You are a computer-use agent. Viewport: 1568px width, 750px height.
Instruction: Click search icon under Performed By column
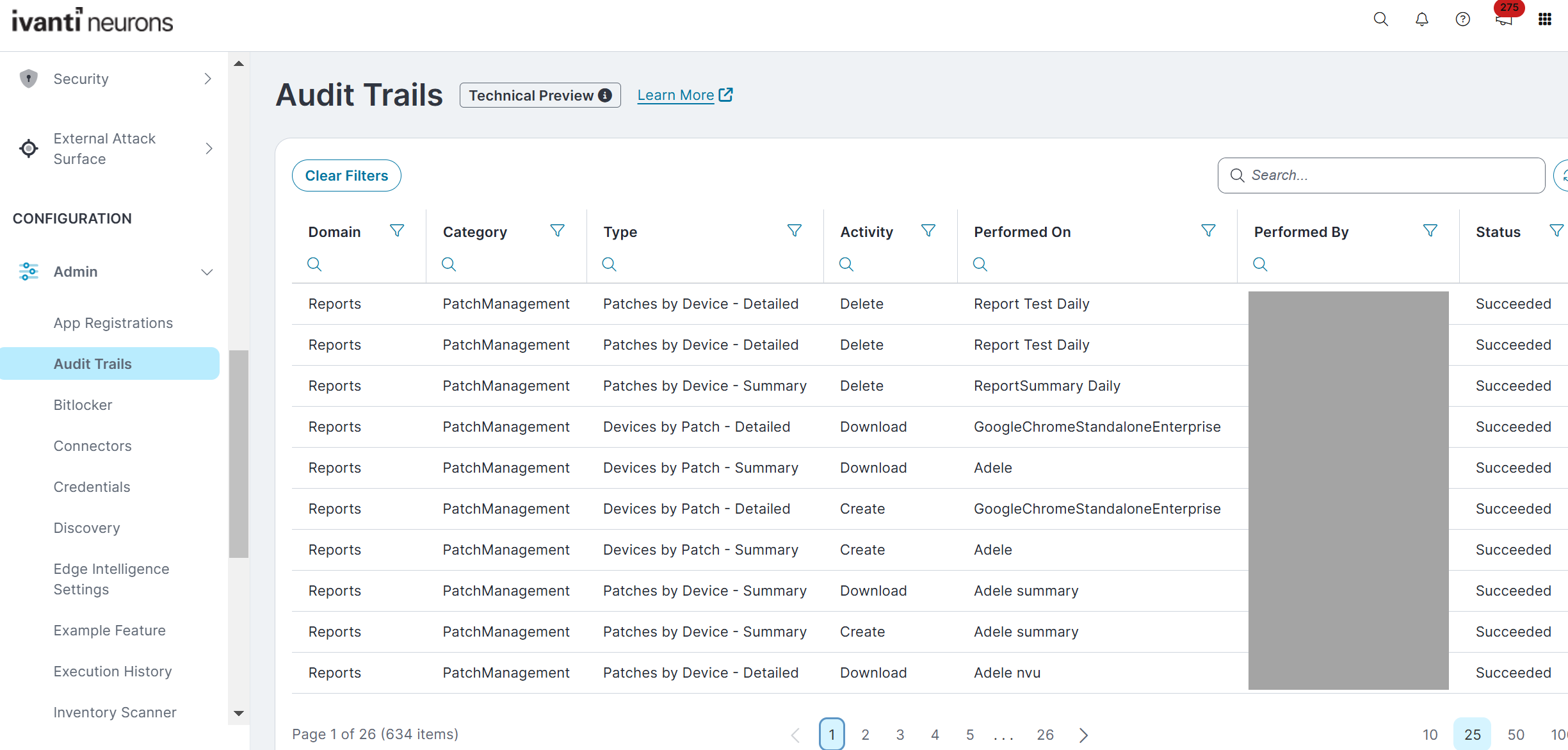[x=1260, y=264]
